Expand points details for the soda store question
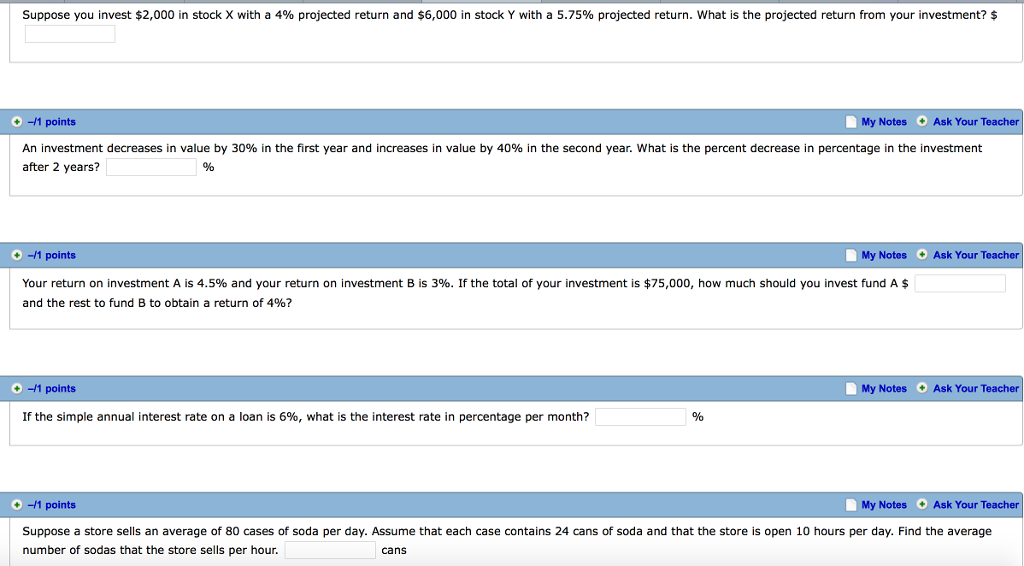The image size is (1024, 566). [x=17, y=505]
